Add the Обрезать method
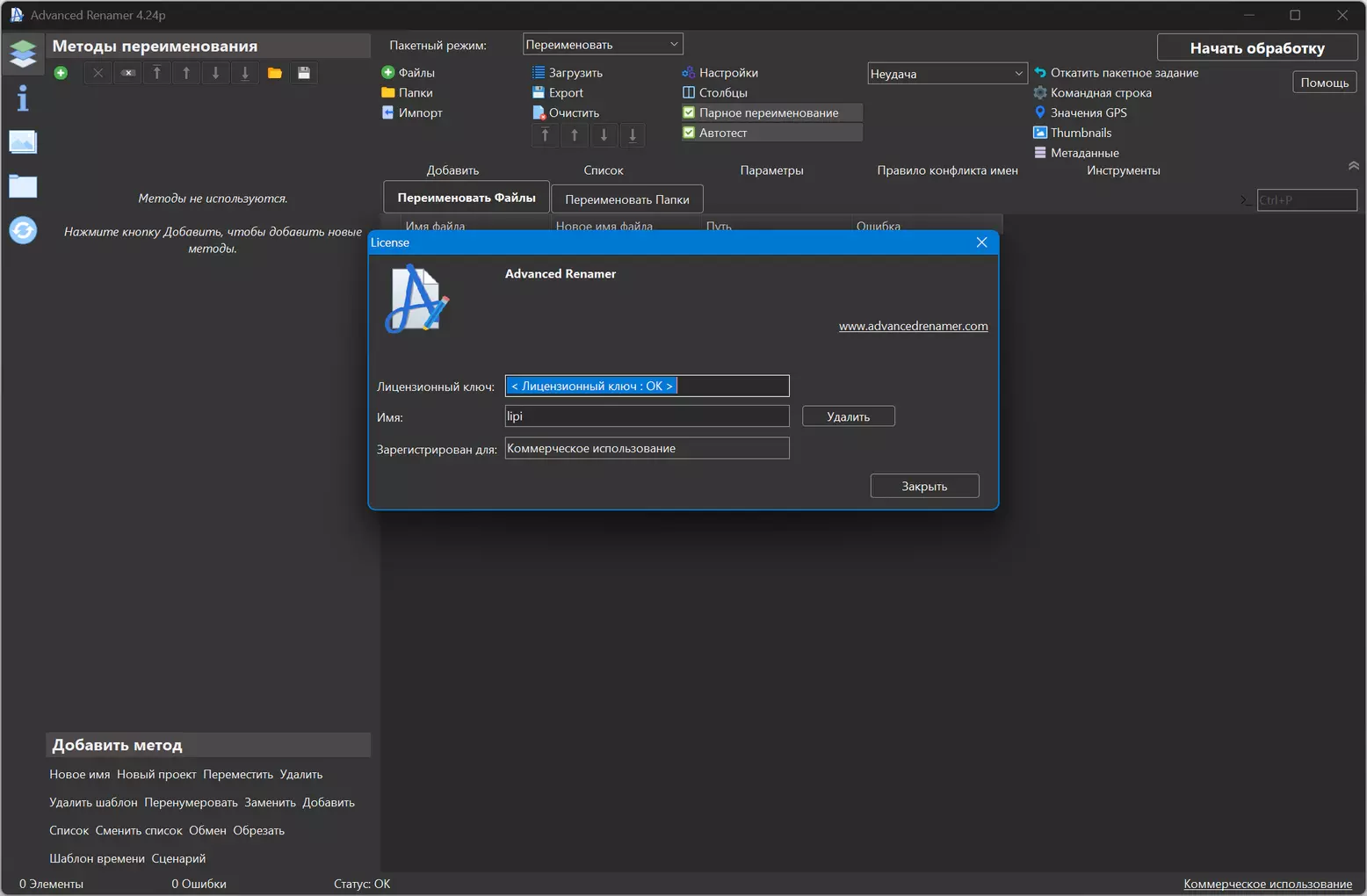The image size is (1367, 896). click(x=259, y=831)
